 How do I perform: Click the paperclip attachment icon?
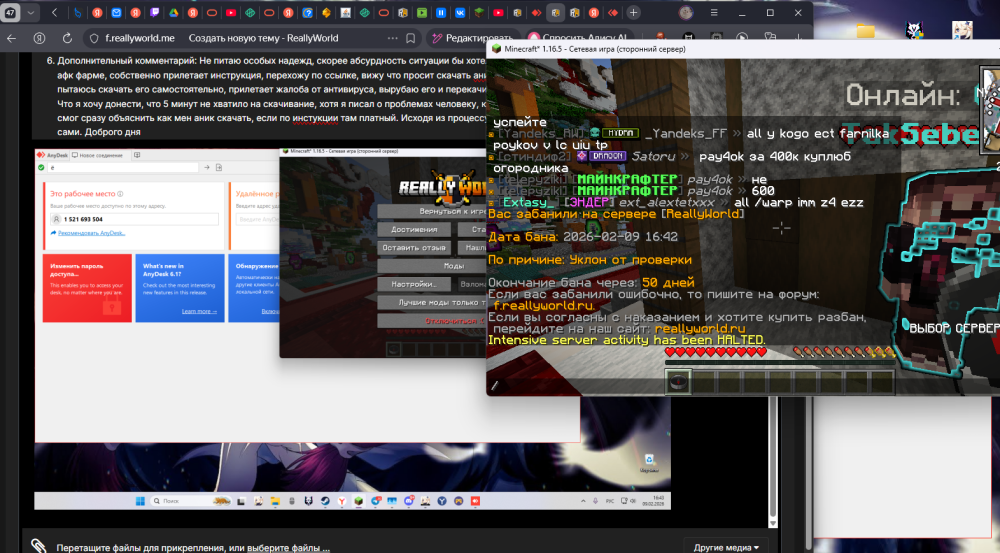(39, 546)
